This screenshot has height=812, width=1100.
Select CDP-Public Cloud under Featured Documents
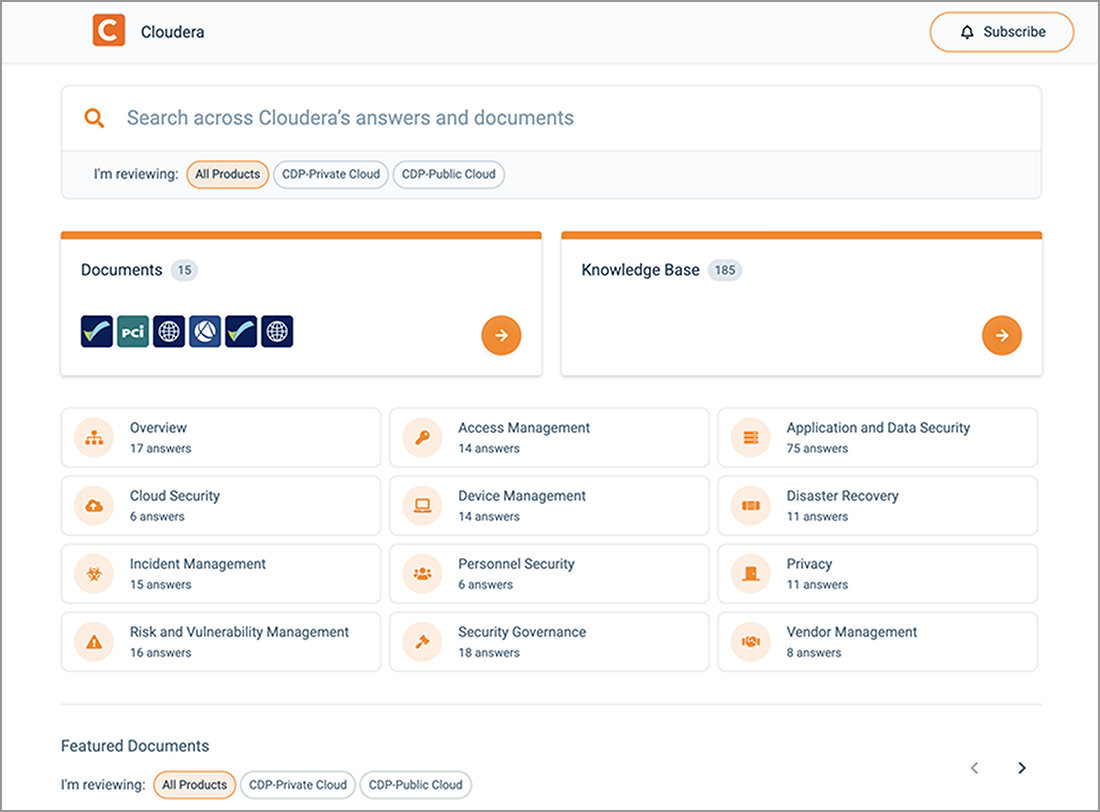(x=415, y=785)
